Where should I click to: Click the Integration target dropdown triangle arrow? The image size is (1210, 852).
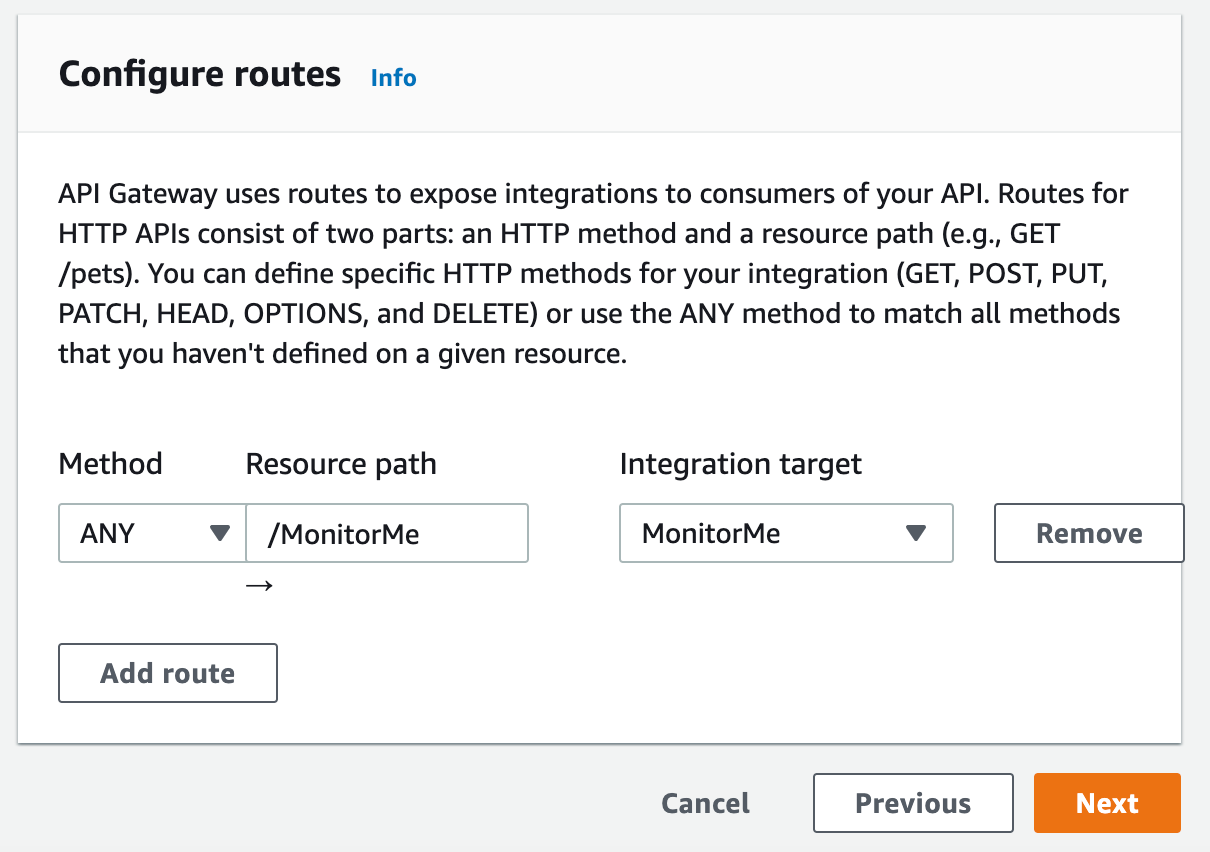[x=915, y=533]
